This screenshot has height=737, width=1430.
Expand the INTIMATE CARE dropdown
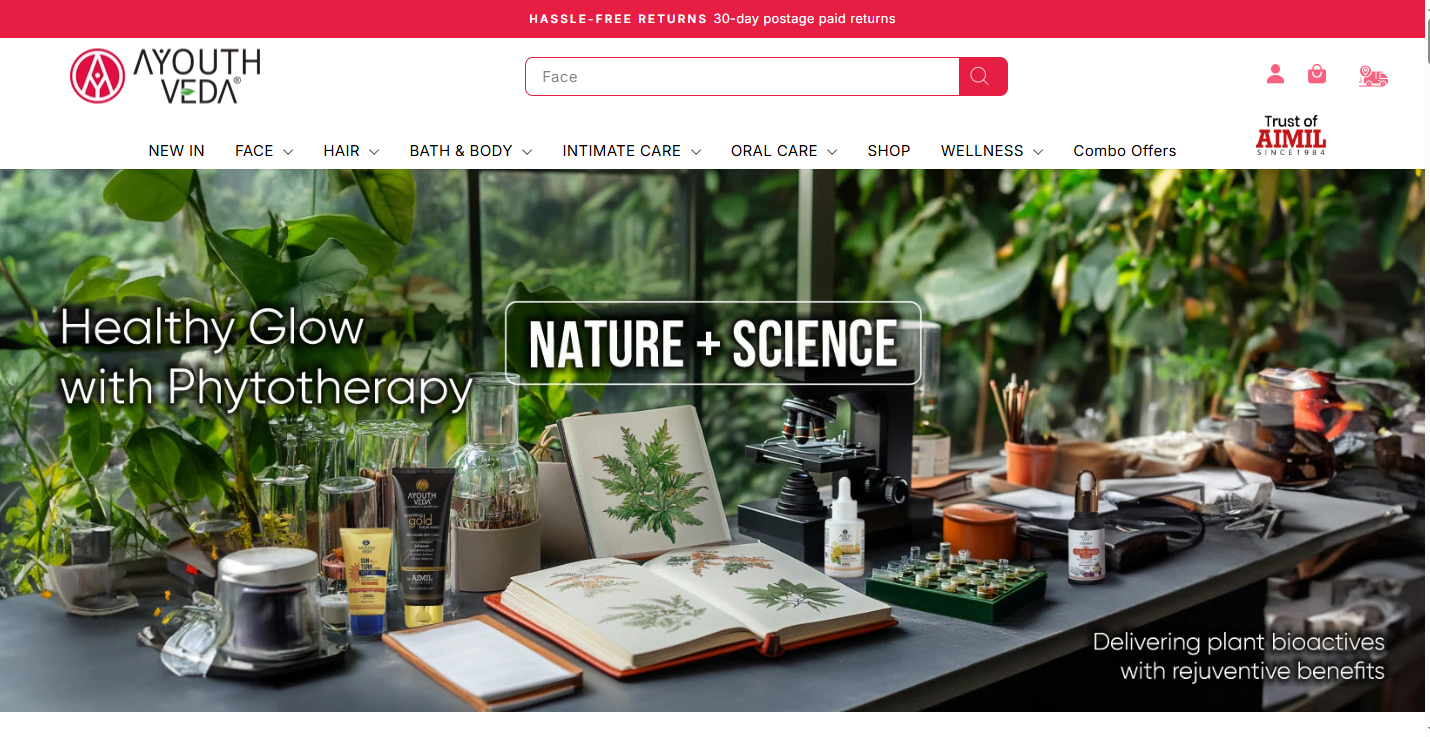(x=632, y=151)
